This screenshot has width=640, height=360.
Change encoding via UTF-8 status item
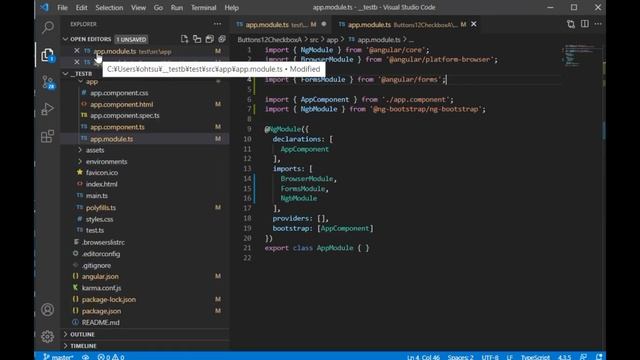coord(490,357)
